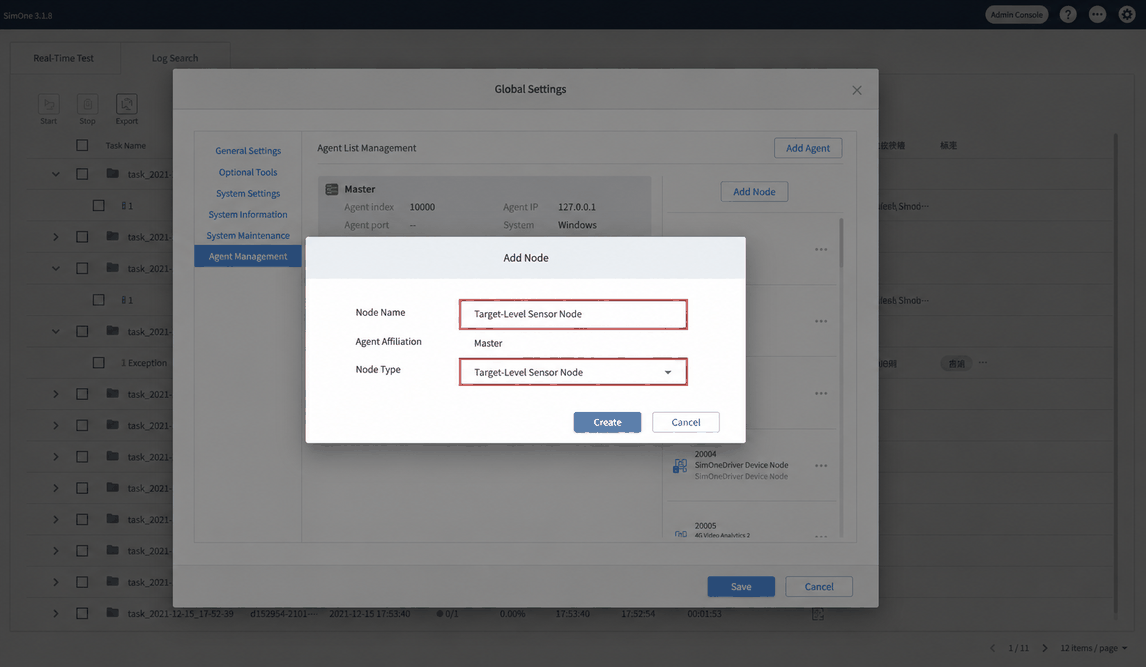
Task: Click Cancel in the Add Node dialog
Action: point(686,422)
